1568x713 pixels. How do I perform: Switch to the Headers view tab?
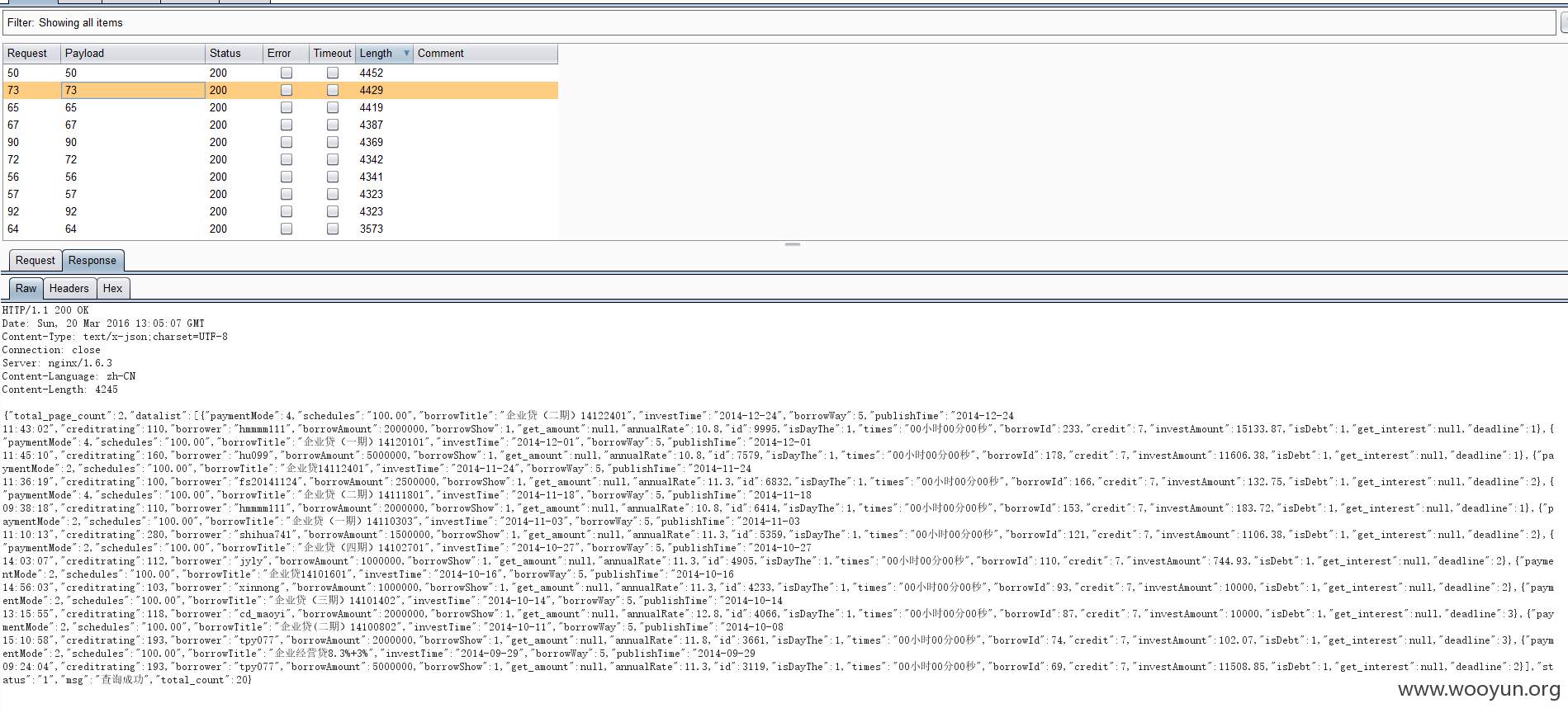[69, 289]
